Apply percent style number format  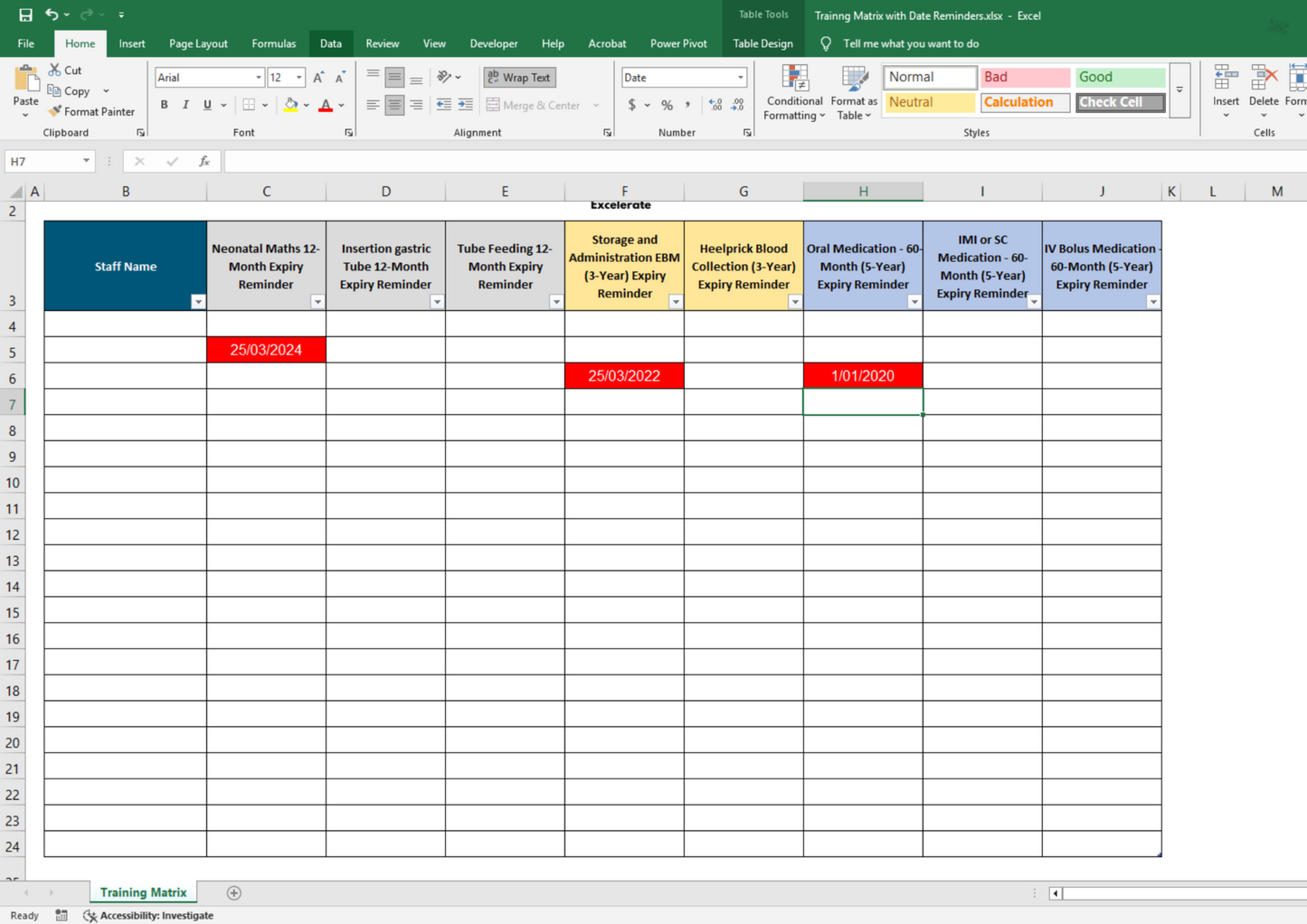(x=667, y=105)
